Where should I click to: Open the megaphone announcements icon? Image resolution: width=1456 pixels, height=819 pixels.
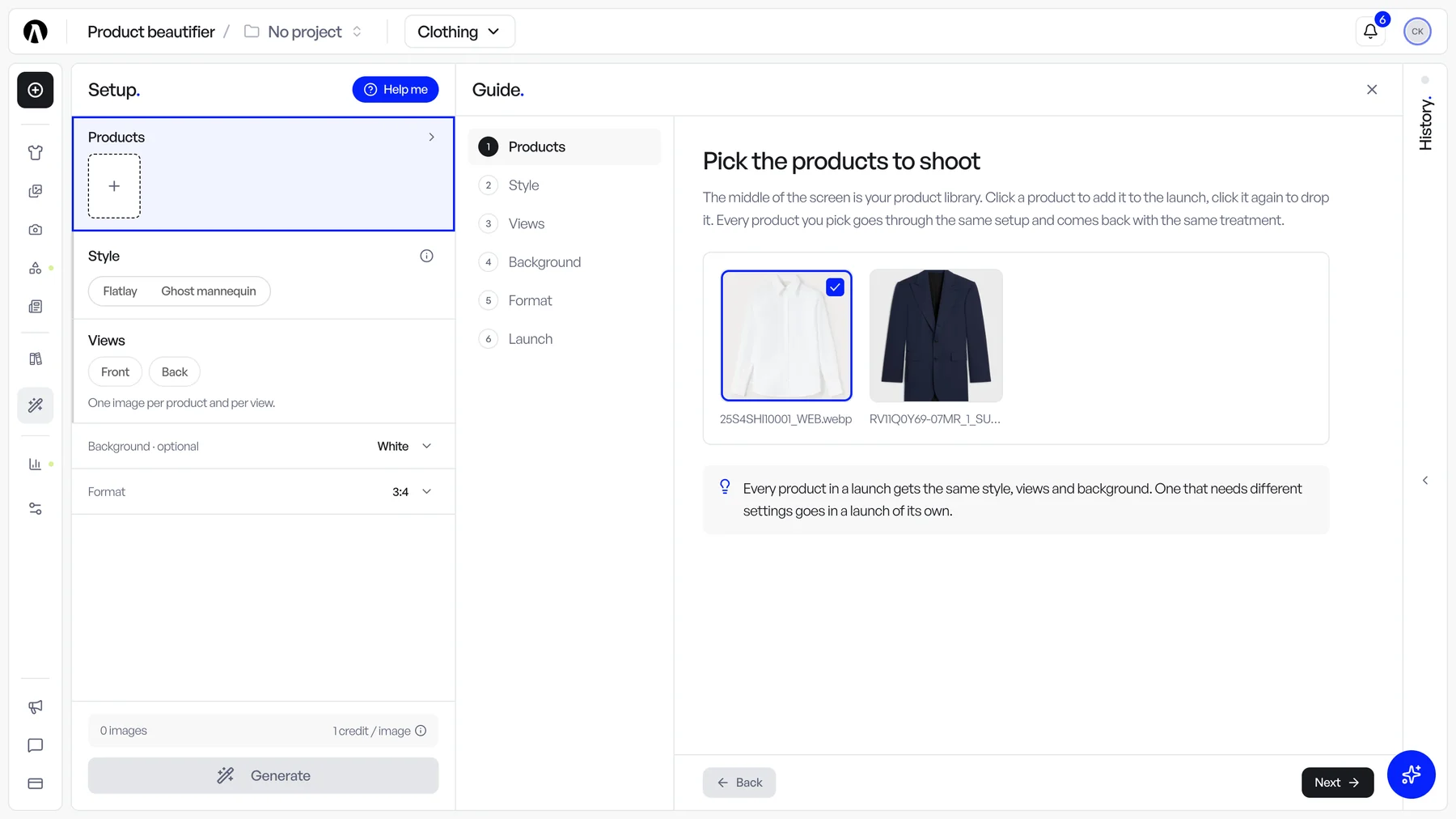point(36,707)
